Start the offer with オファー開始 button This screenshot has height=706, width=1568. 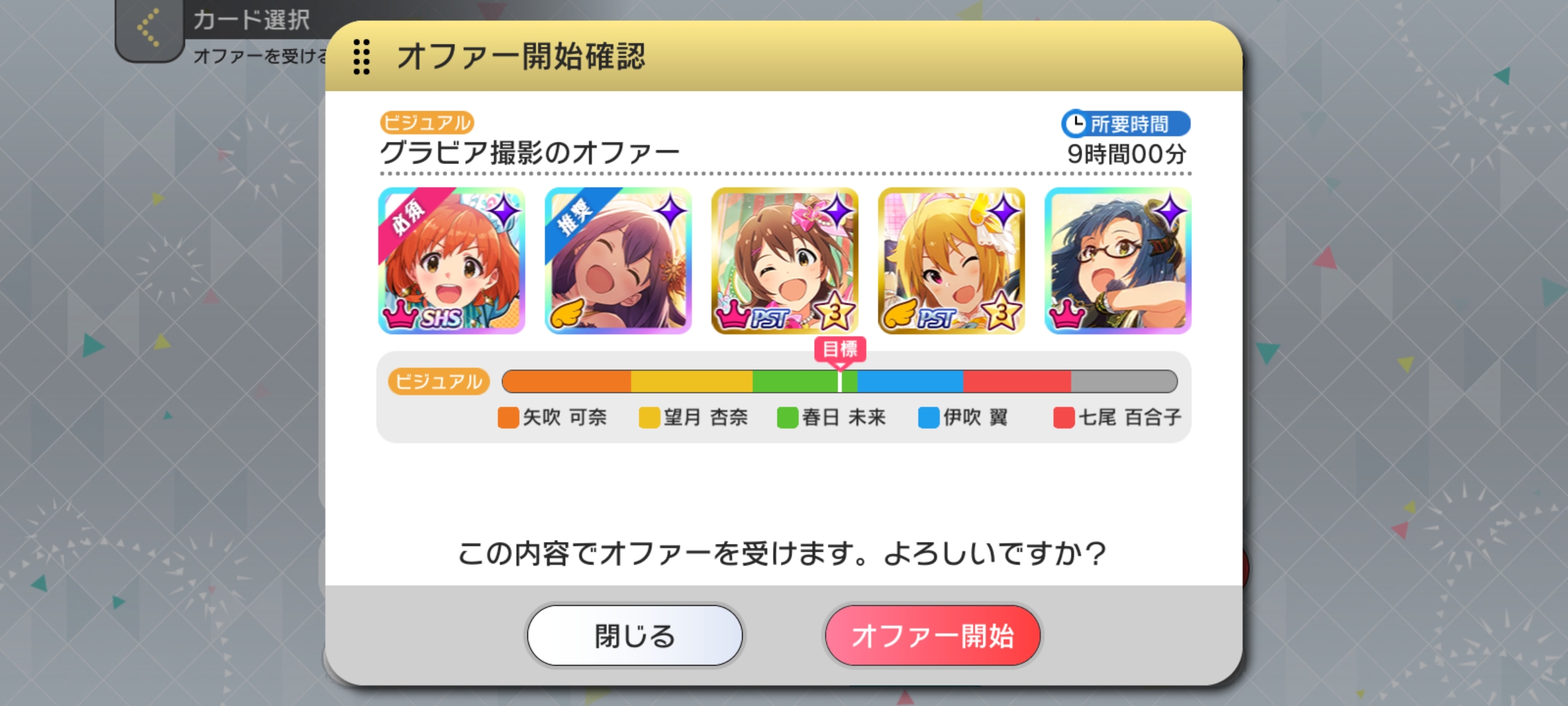point(932,635)
